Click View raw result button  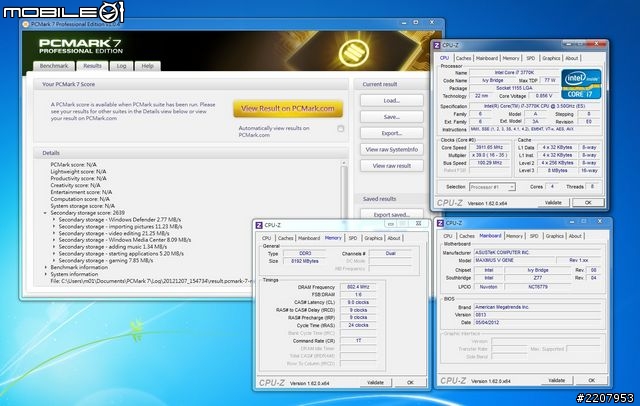point(391,166)
